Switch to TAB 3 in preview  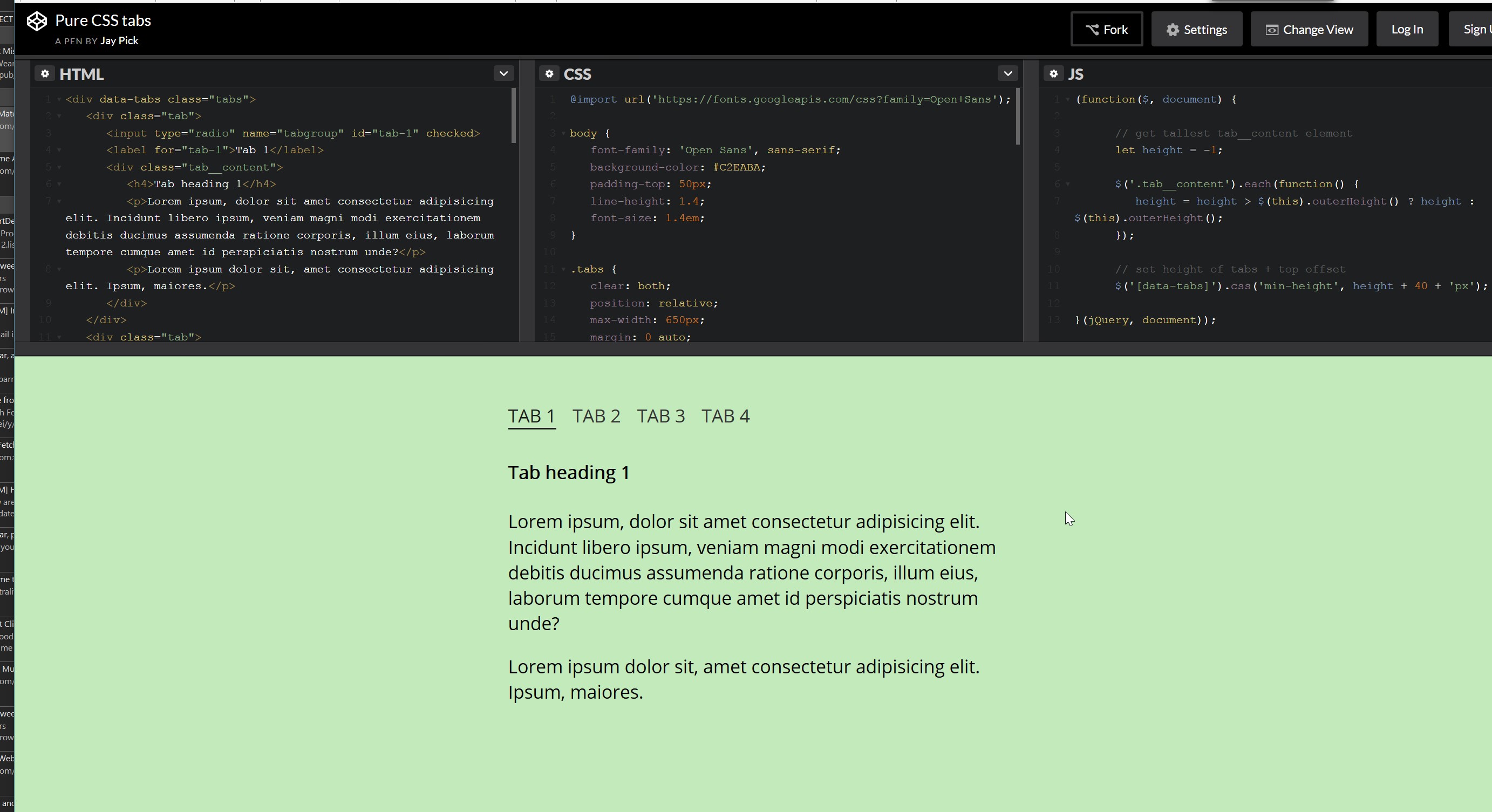click(661, 416)
